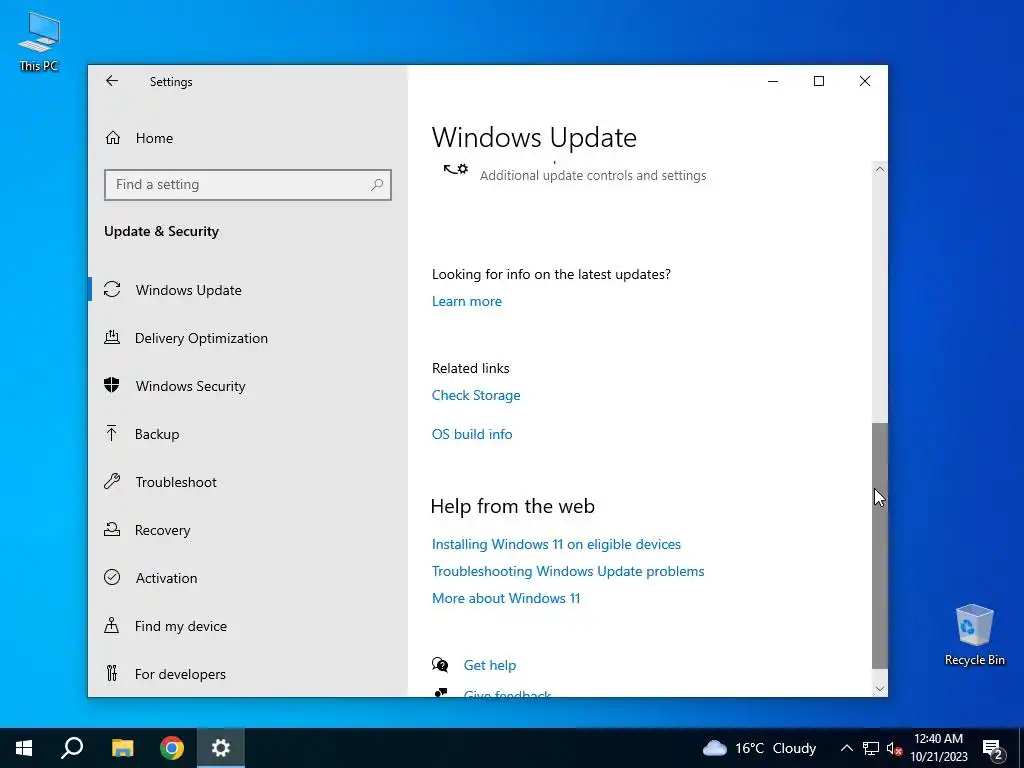Open OS build info link
The width and height of the screenshot is (1024, 768).
coord(472,434)
